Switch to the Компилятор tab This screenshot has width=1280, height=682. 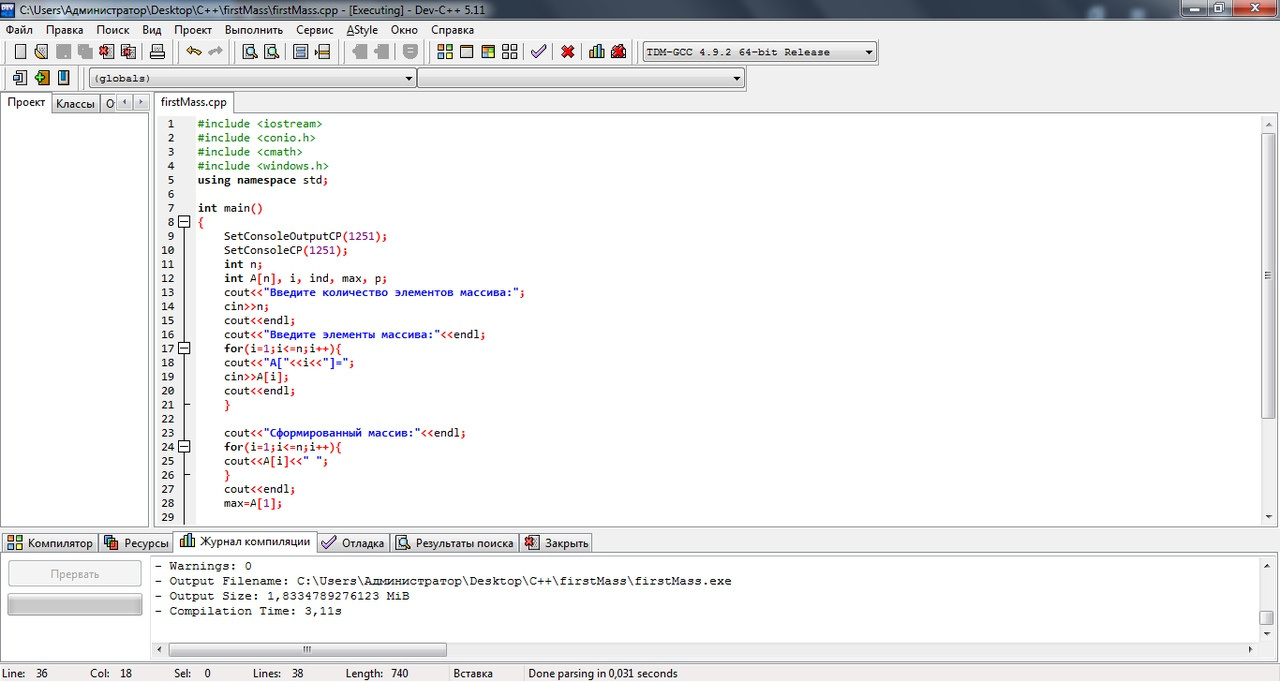tap(50, 543)
